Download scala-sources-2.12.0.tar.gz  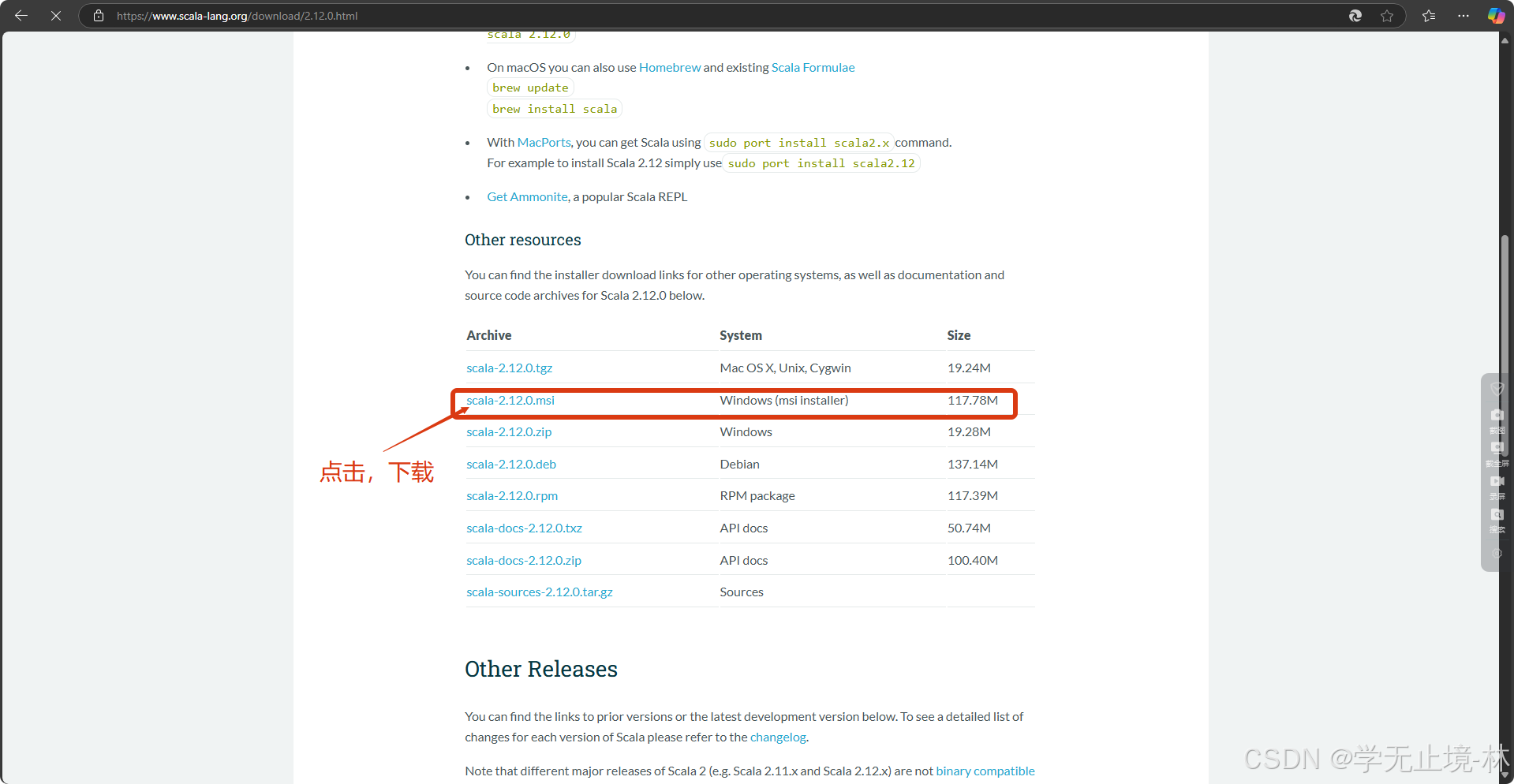click(x=540, y=592)
